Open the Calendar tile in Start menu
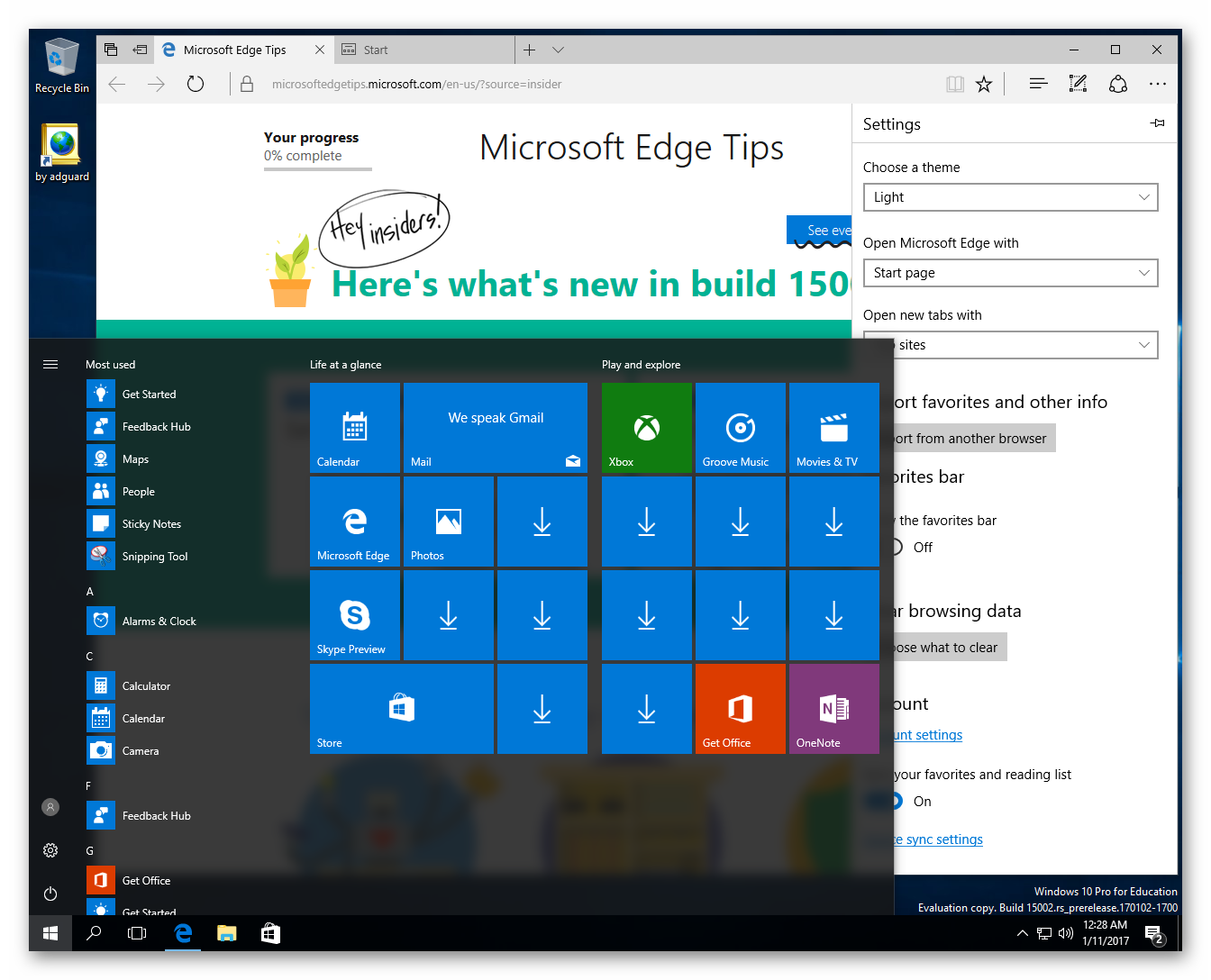The height and width of the screenshot is (980, 1211). click(355, 428)
